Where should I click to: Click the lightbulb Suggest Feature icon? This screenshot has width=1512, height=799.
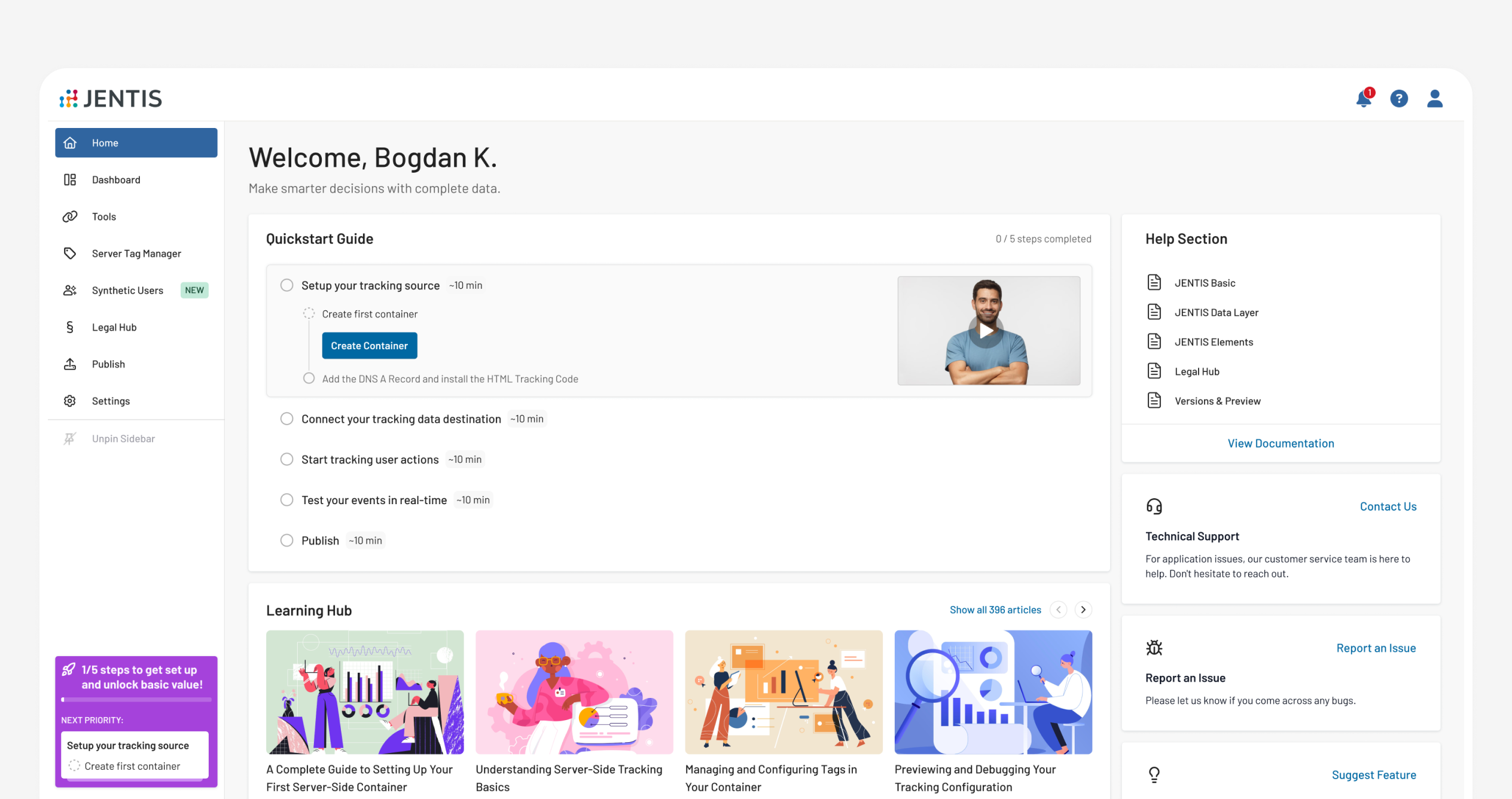coord(1154,774)
